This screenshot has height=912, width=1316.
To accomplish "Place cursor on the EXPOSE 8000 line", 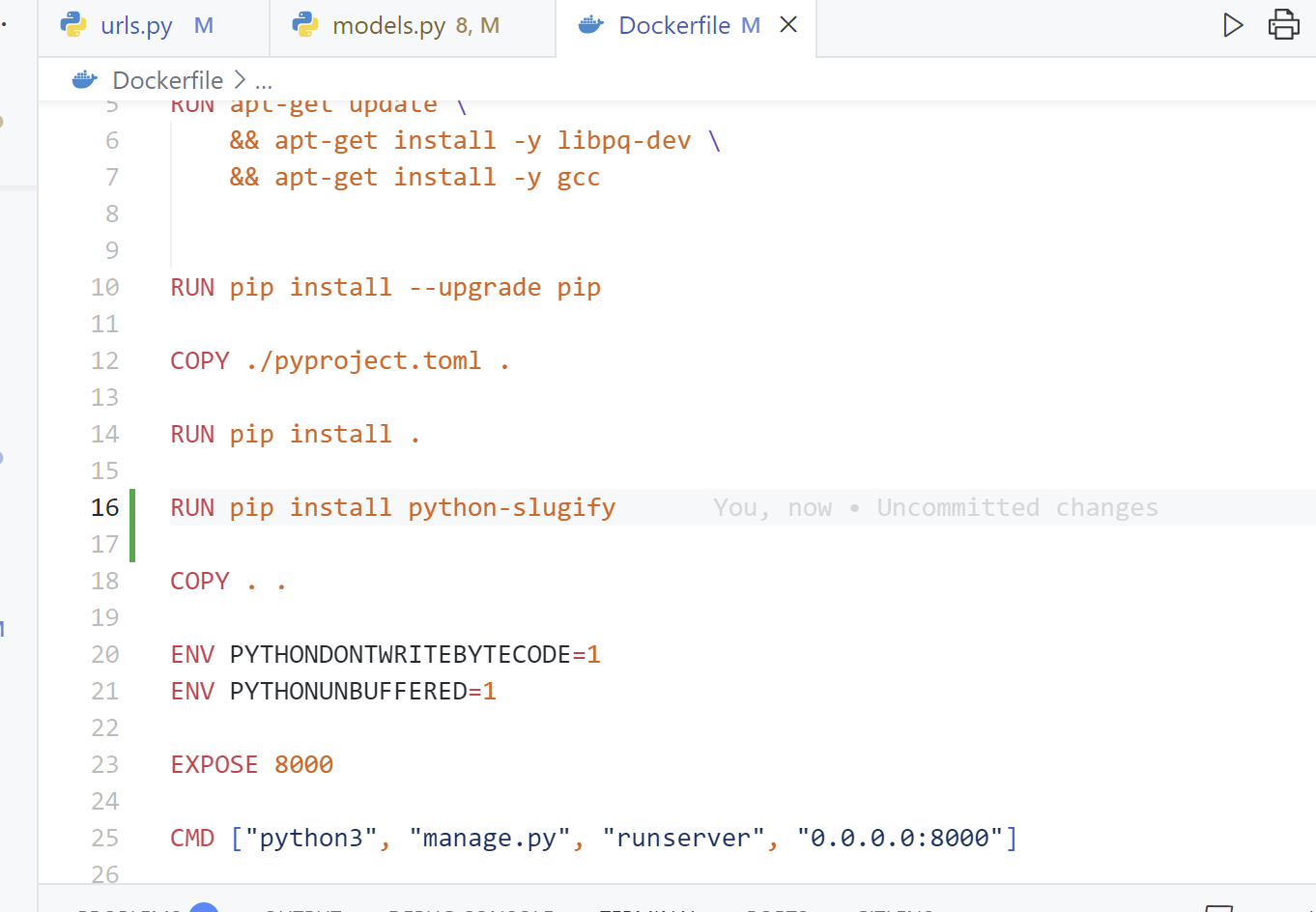I will point(251,765).
